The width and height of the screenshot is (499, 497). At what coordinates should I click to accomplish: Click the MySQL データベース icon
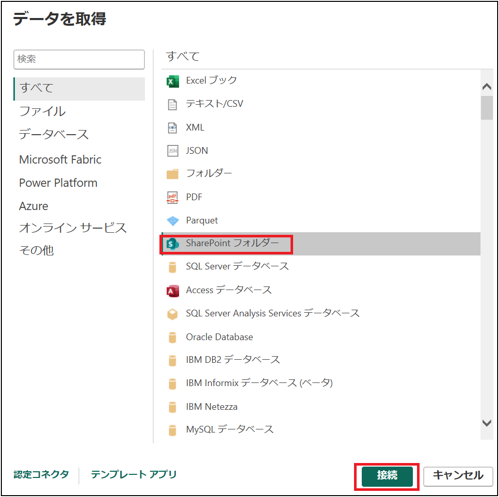[172, 430]
